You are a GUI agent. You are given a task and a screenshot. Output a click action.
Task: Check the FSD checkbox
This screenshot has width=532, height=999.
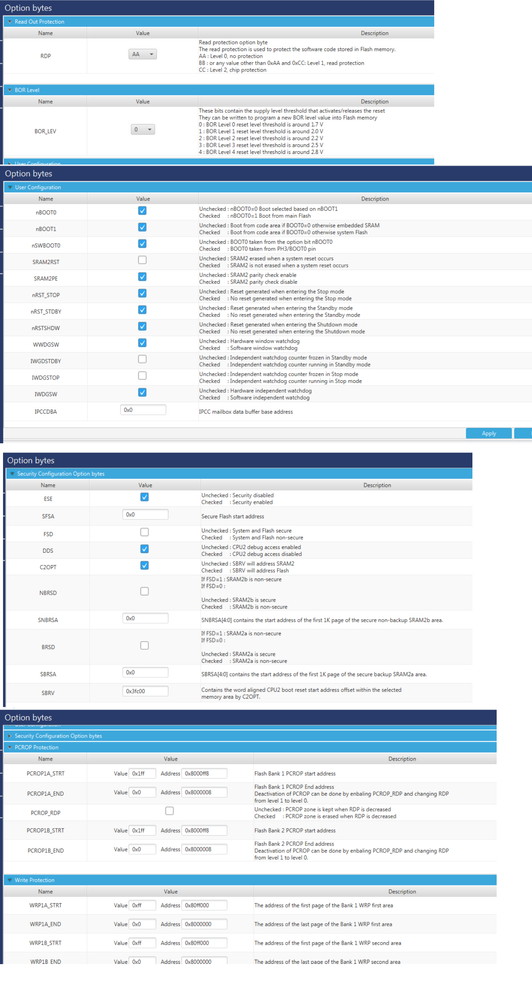[145, 532]
